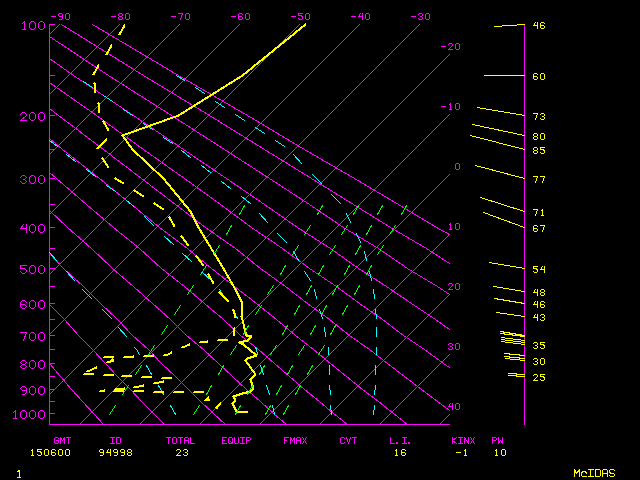Select the KINX value -1
The width and height of the screenshot is (640, 480).
[x=460, y=452]
